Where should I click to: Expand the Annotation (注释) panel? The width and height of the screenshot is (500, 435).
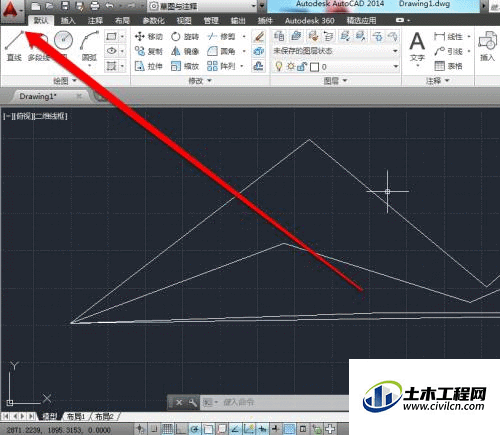pos(438,81)
